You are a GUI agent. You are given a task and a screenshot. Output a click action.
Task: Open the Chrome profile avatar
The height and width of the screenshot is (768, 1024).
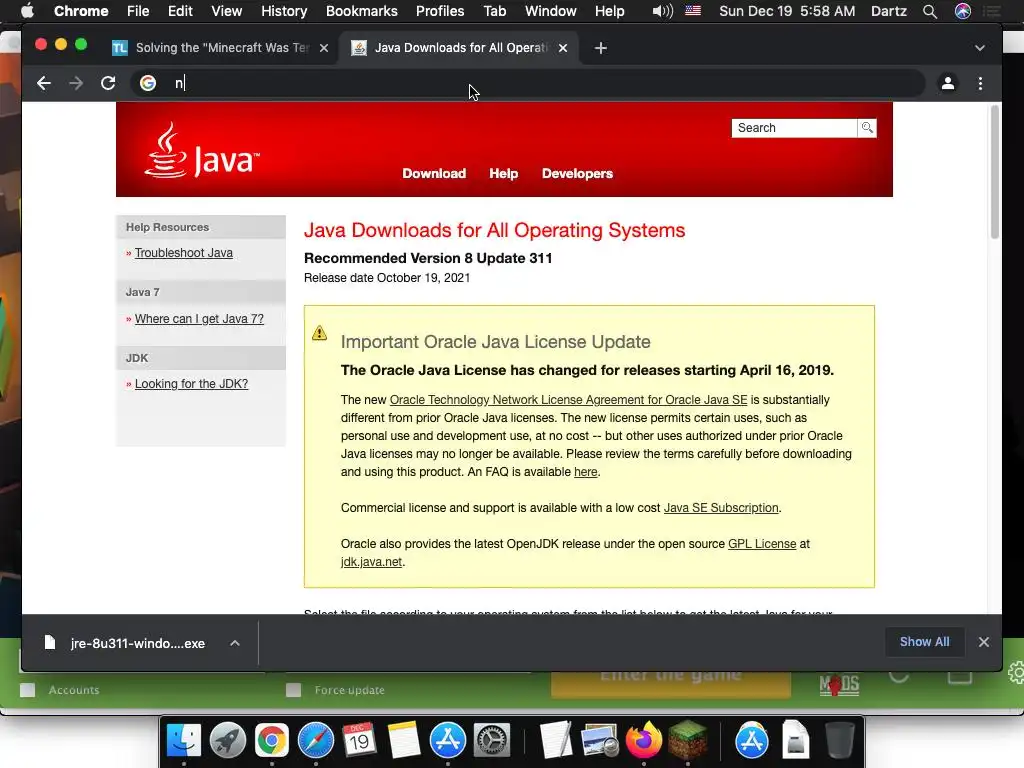[x=948, y=83]
